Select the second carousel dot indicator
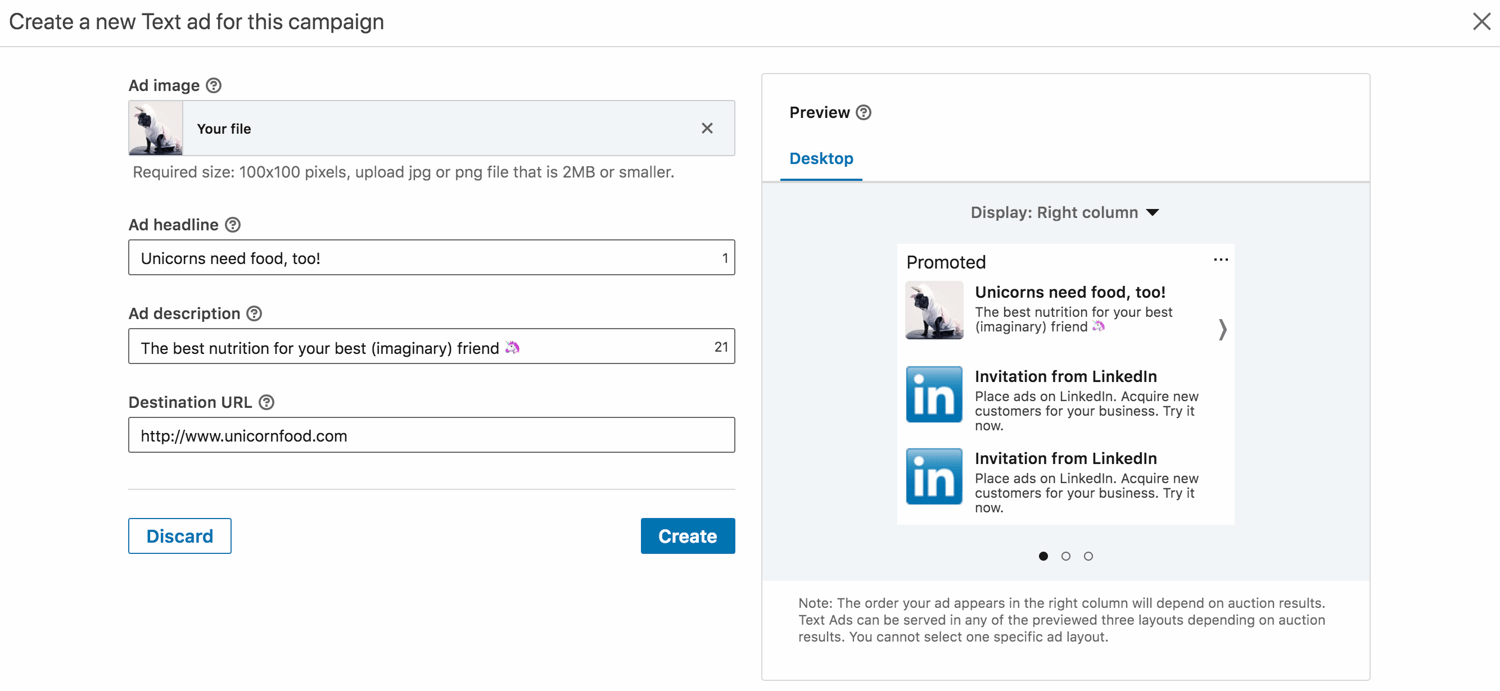 [x=1066, y=556]
